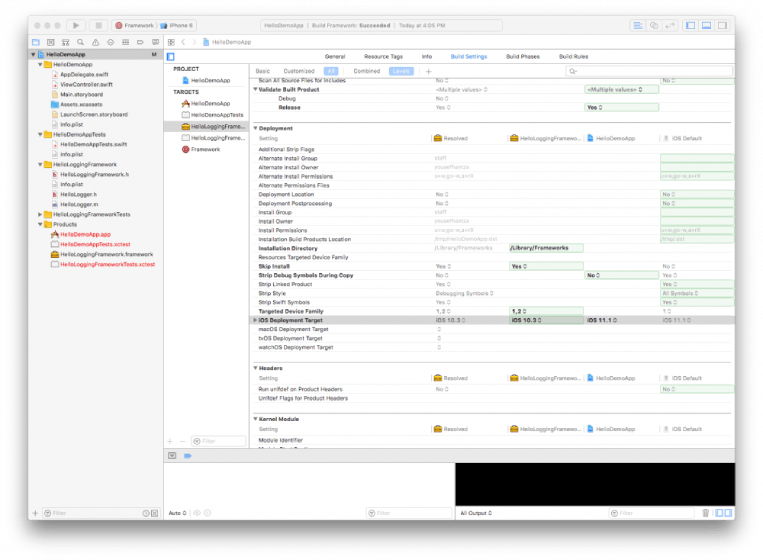This screenshot has width=763, height=560.
Task: Open the test navigator icon
Action: [110, 42]
